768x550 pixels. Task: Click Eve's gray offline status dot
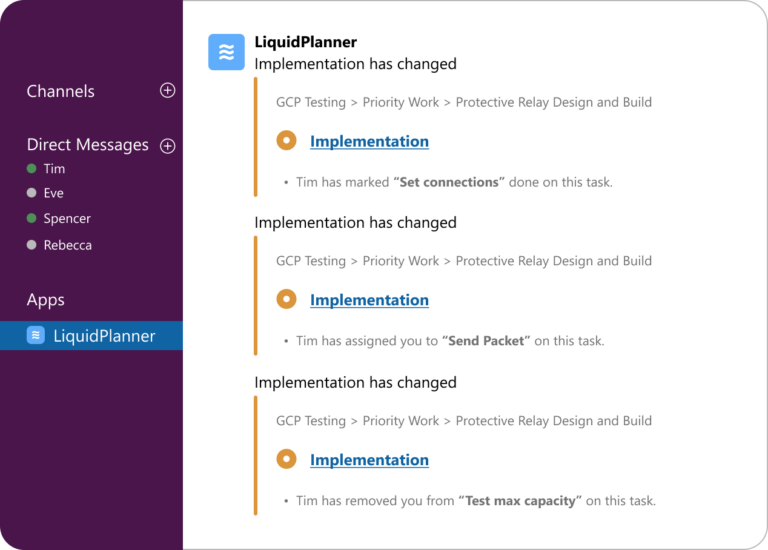tap(32, 194)
